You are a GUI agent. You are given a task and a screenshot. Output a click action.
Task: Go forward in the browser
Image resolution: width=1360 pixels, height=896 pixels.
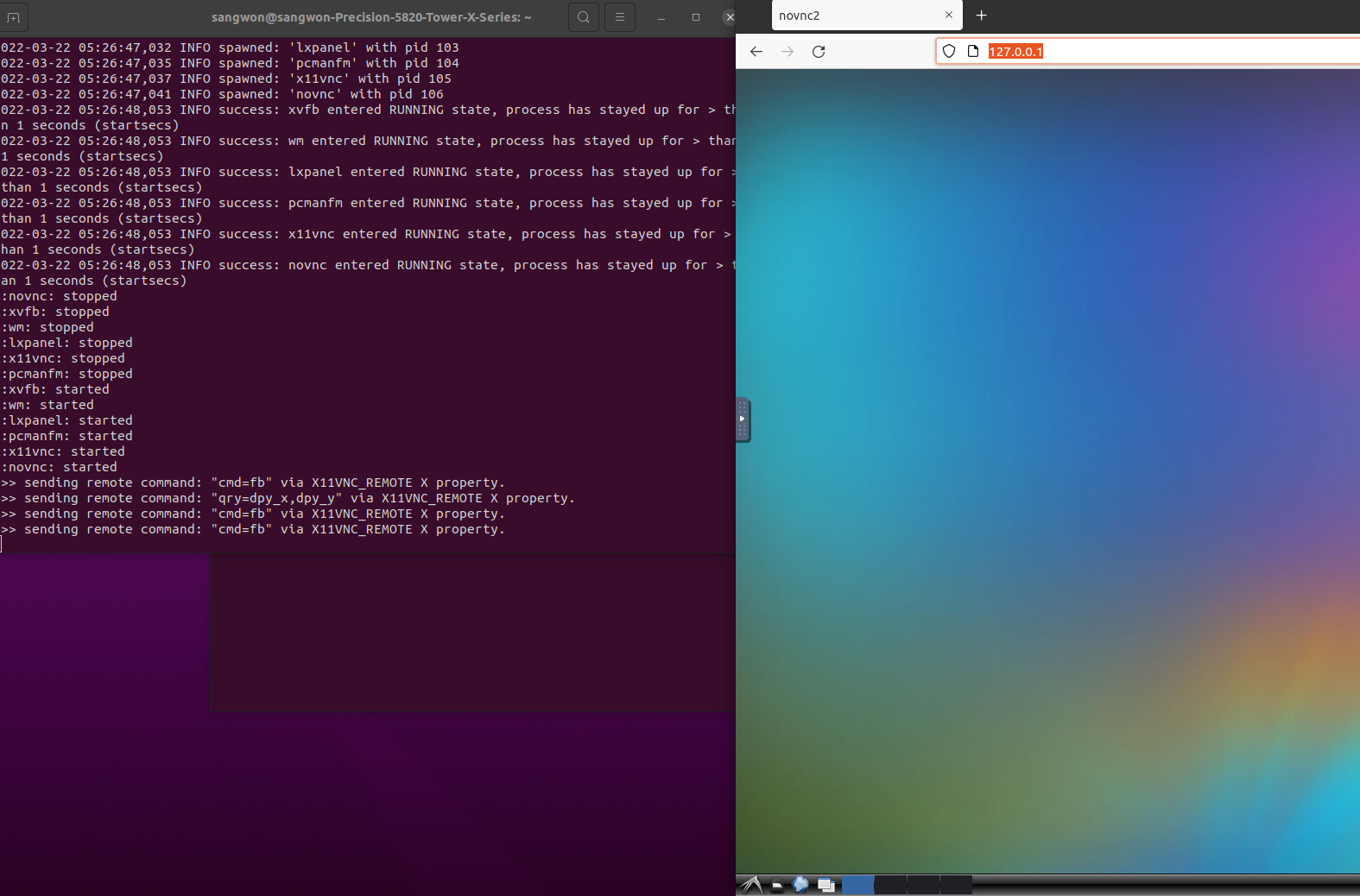click(788, 52)
